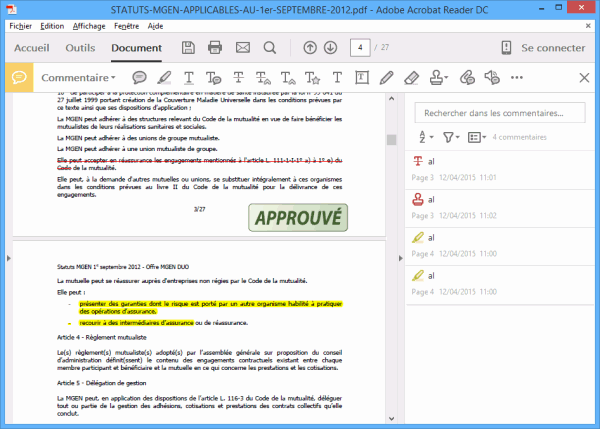Select the eraser tool
This screenshot has width=600, height=429.
click(411, 78)
